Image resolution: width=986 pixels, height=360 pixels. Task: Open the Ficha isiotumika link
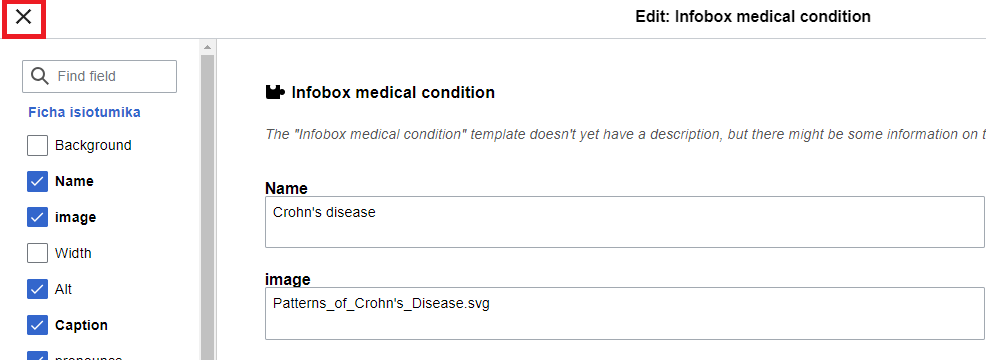(x=84, y=112)
